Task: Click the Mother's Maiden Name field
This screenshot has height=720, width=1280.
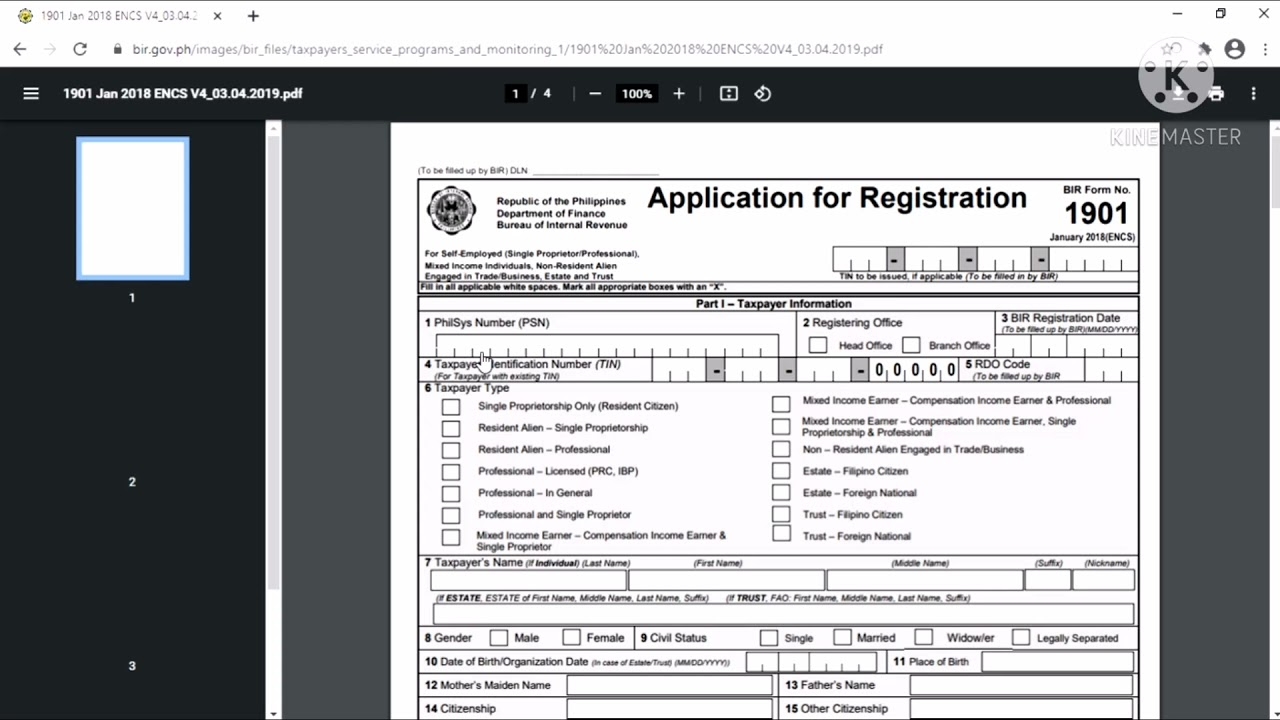Action: (669, 685)
